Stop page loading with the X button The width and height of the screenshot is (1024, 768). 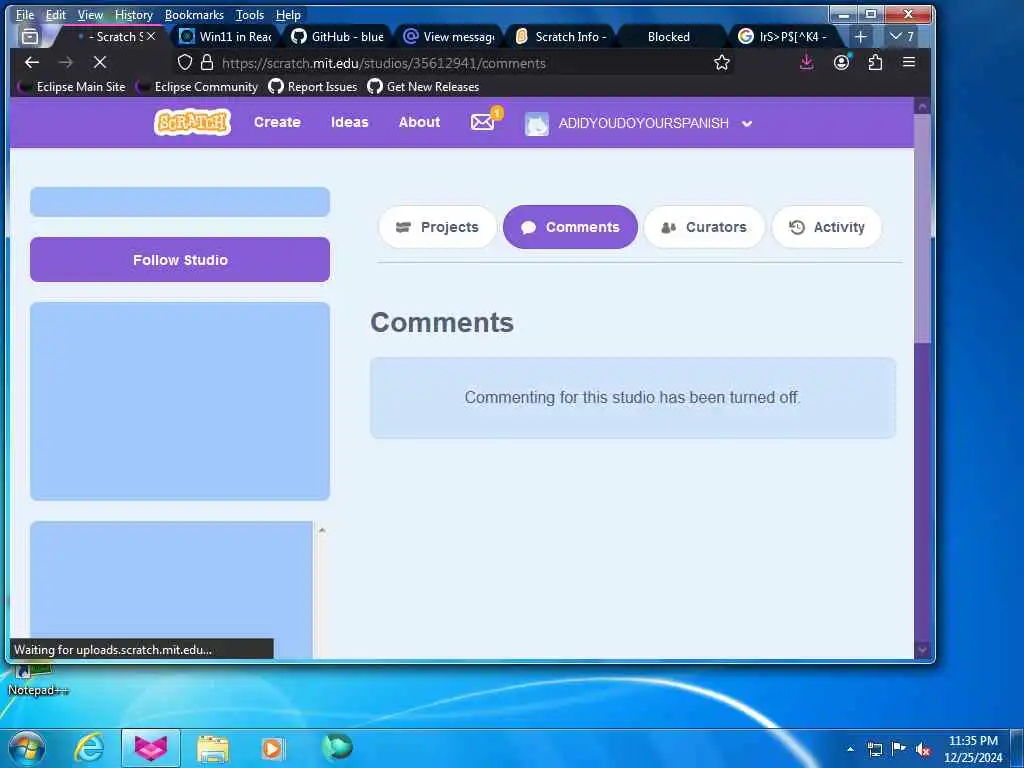tap(100, 62)
